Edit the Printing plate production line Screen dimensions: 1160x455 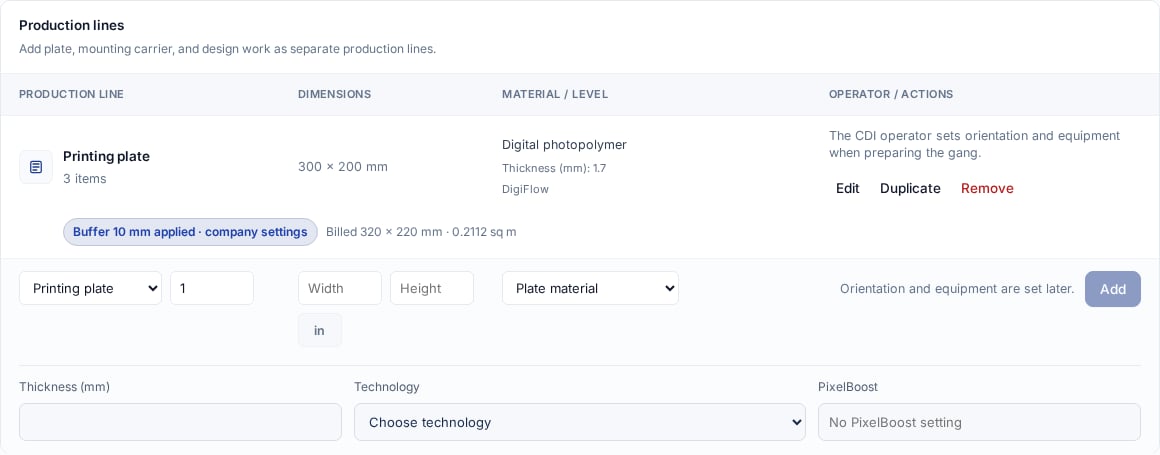pyautogui.click(x=848, y=189)
